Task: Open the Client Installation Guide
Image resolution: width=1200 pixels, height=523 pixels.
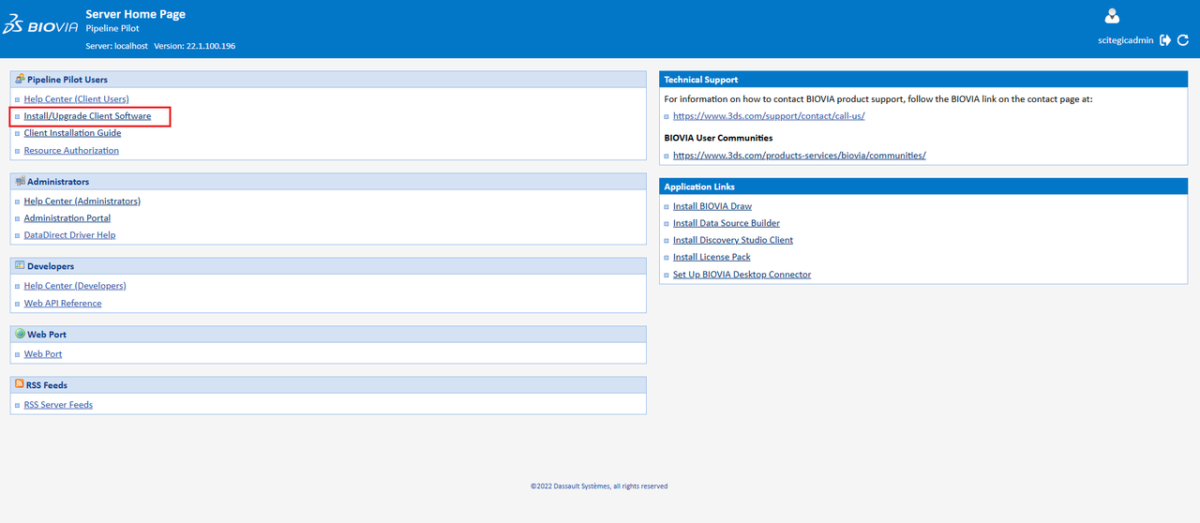Action: [x=72, y=133]
